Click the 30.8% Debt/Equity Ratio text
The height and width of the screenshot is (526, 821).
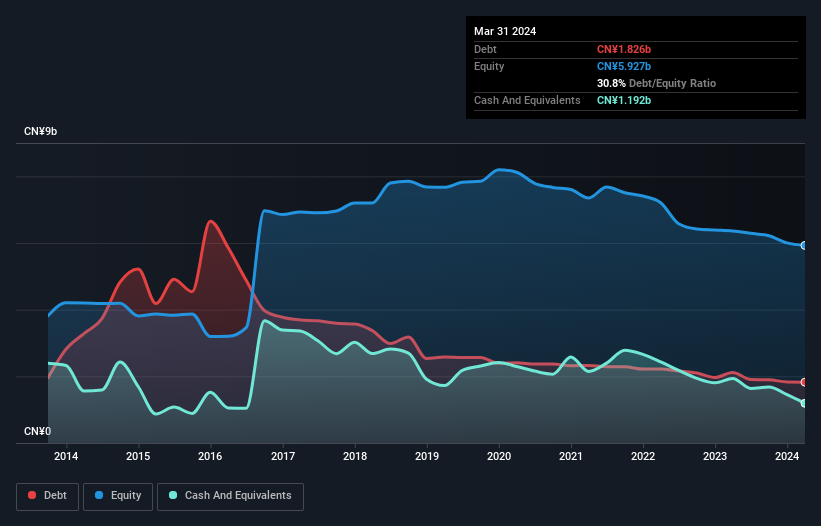pos(656,83)
